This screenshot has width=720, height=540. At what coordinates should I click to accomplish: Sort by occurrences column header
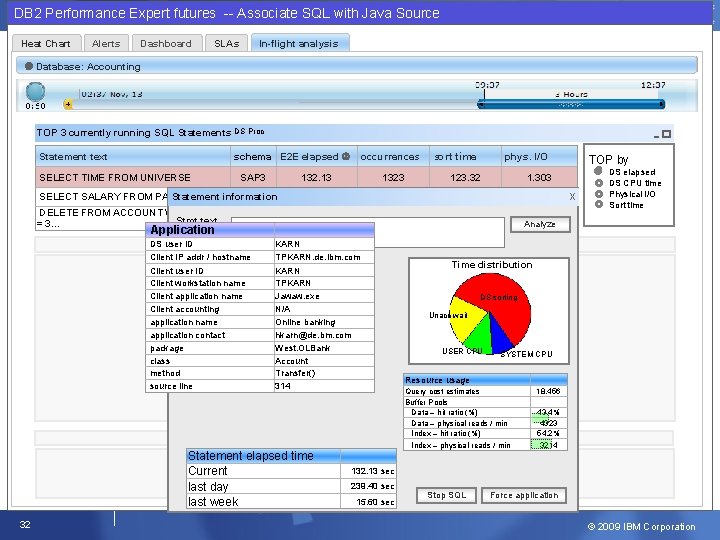tap(393, 157)
